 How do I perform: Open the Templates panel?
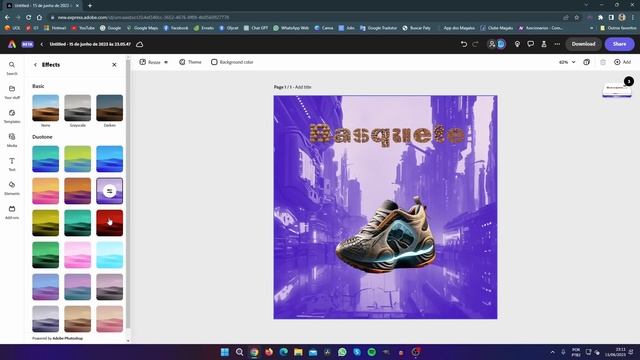pyautogui.click(x=12, y=116)
